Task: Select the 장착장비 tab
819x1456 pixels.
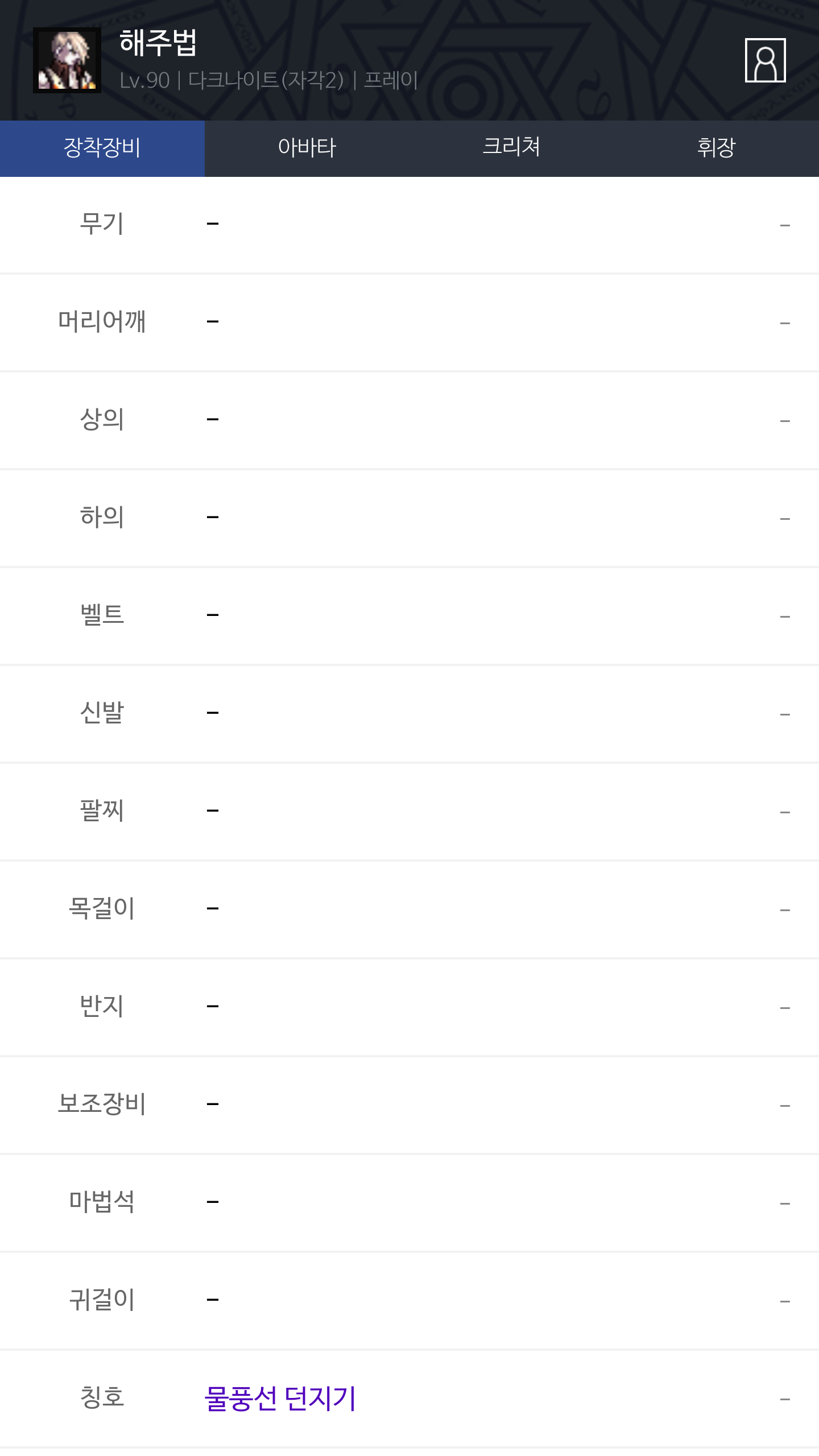Action: click(x=102, y=148)
